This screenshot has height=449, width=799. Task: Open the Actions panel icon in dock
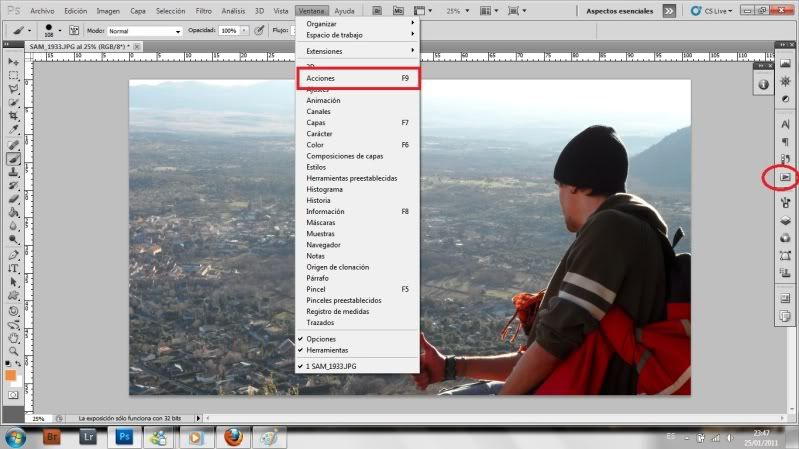point(785,177)
